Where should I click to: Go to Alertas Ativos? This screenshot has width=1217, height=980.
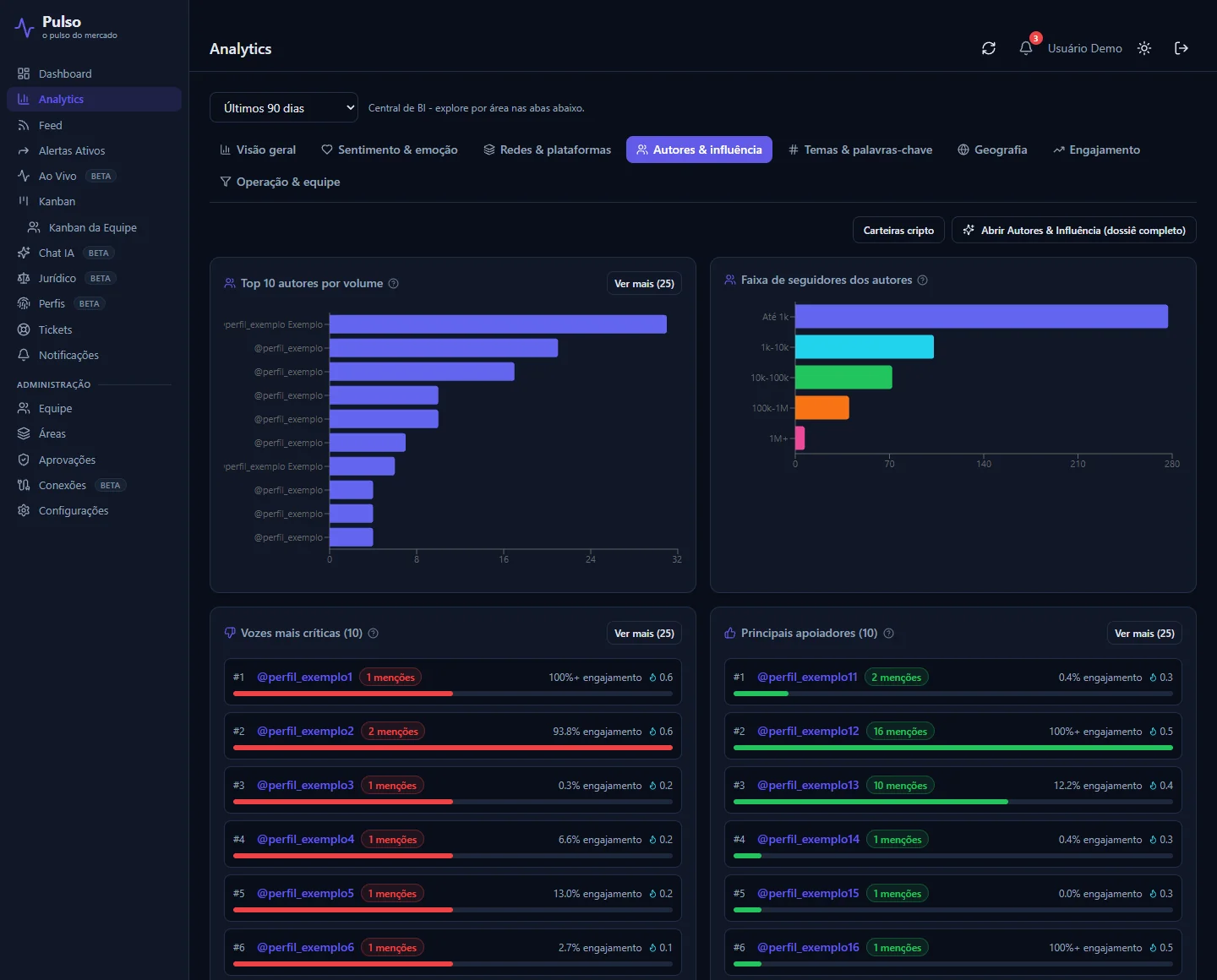94,150
